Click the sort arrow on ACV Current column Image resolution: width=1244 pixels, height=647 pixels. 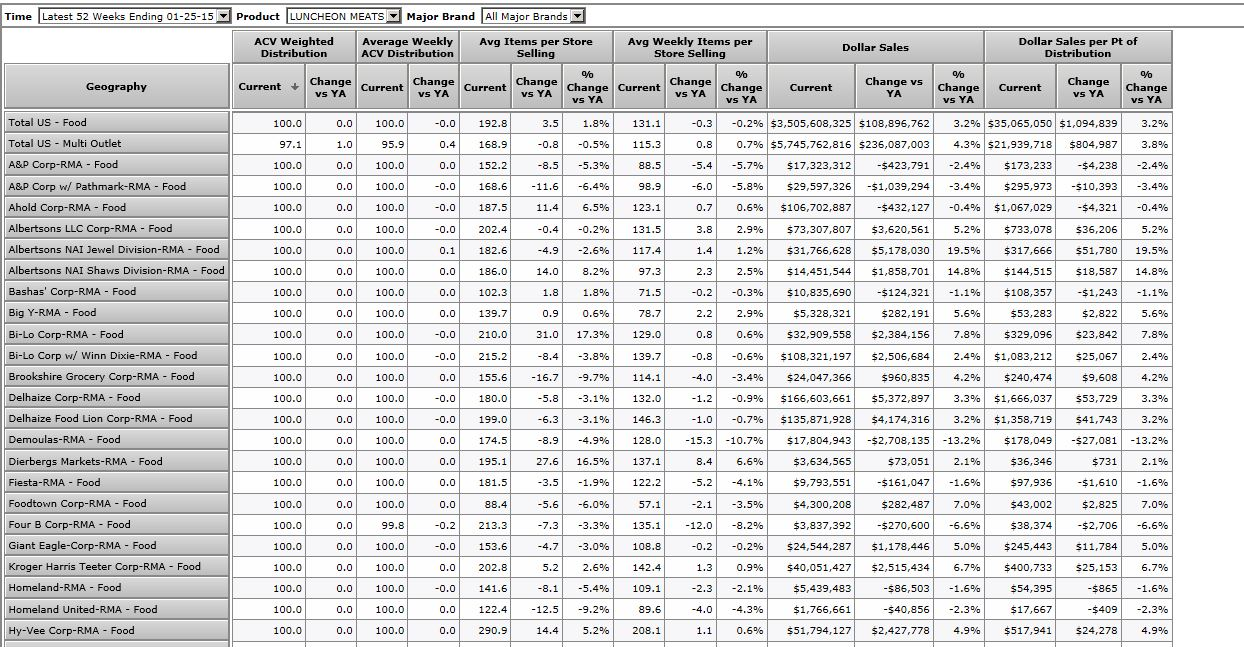pos(294,87)
